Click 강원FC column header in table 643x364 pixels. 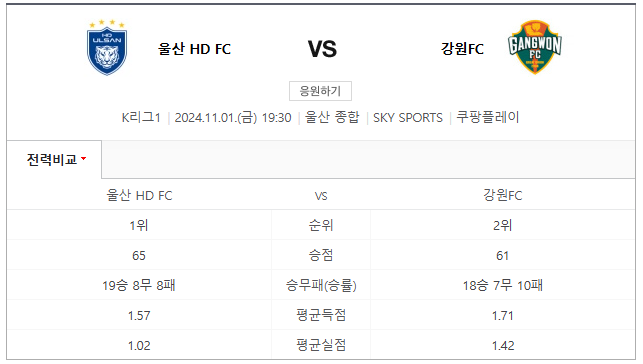tap(503, 196)
